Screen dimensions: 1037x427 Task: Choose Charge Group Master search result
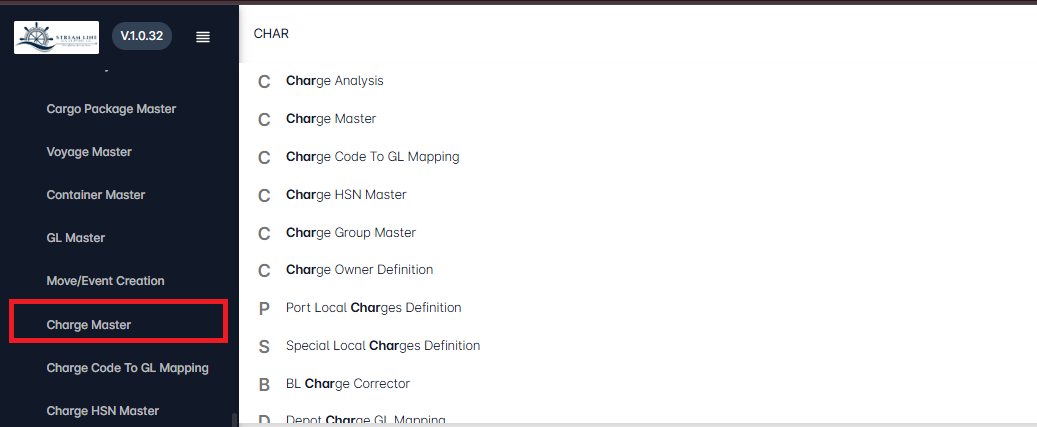coord(351,233)
